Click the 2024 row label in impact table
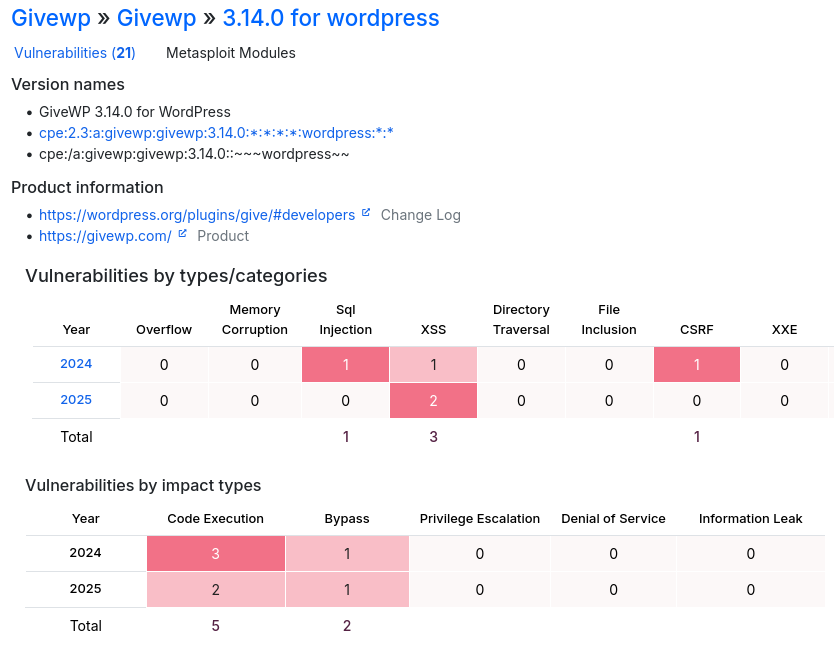The width and height of the screenshot is (834, 648). tap(86, 553)
